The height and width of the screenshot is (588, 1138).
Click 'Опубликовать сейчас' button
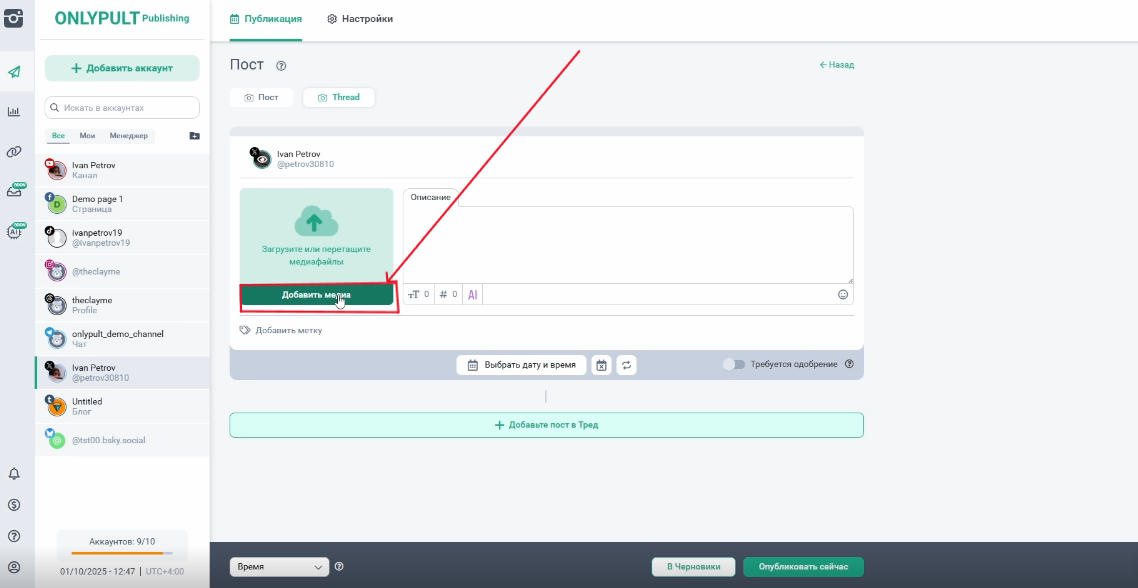pos(802,567)
